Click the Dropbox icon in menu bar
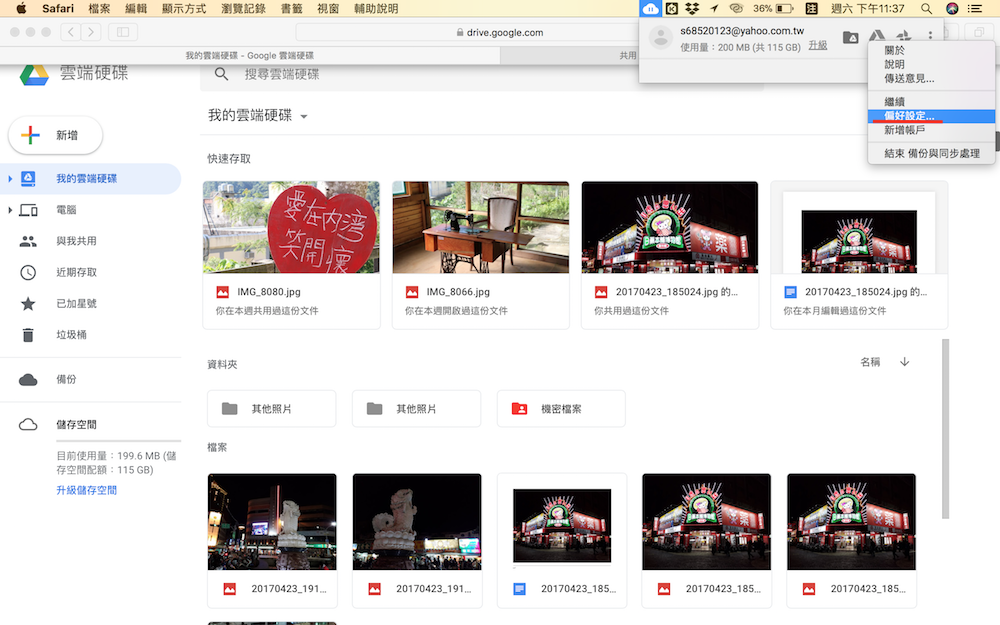 click(691, 8)
